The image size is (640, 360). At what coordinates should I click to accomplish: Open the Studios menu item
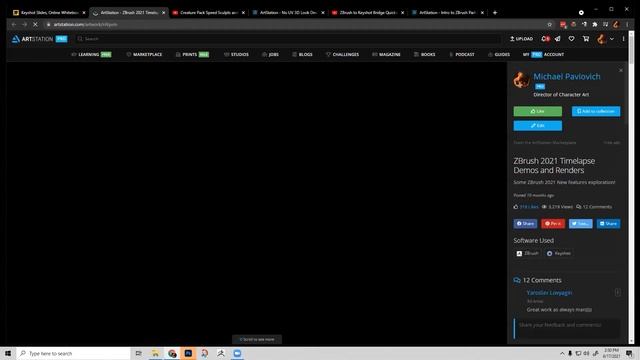pyautogui.click(x=236, y=54)
